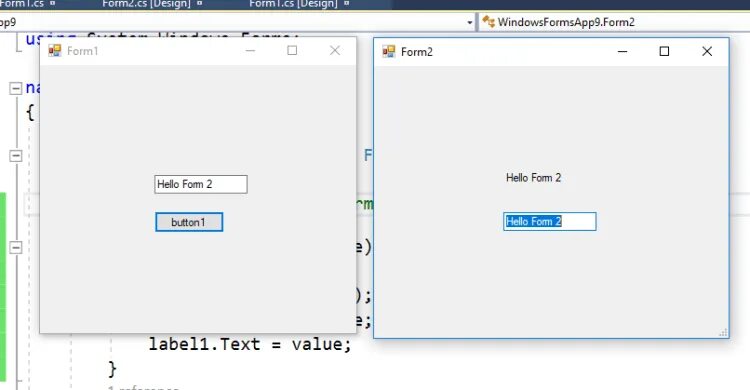750x390 pixels.
Task: Click the Form2 window app icon
Action: click(x=388, y=52)
